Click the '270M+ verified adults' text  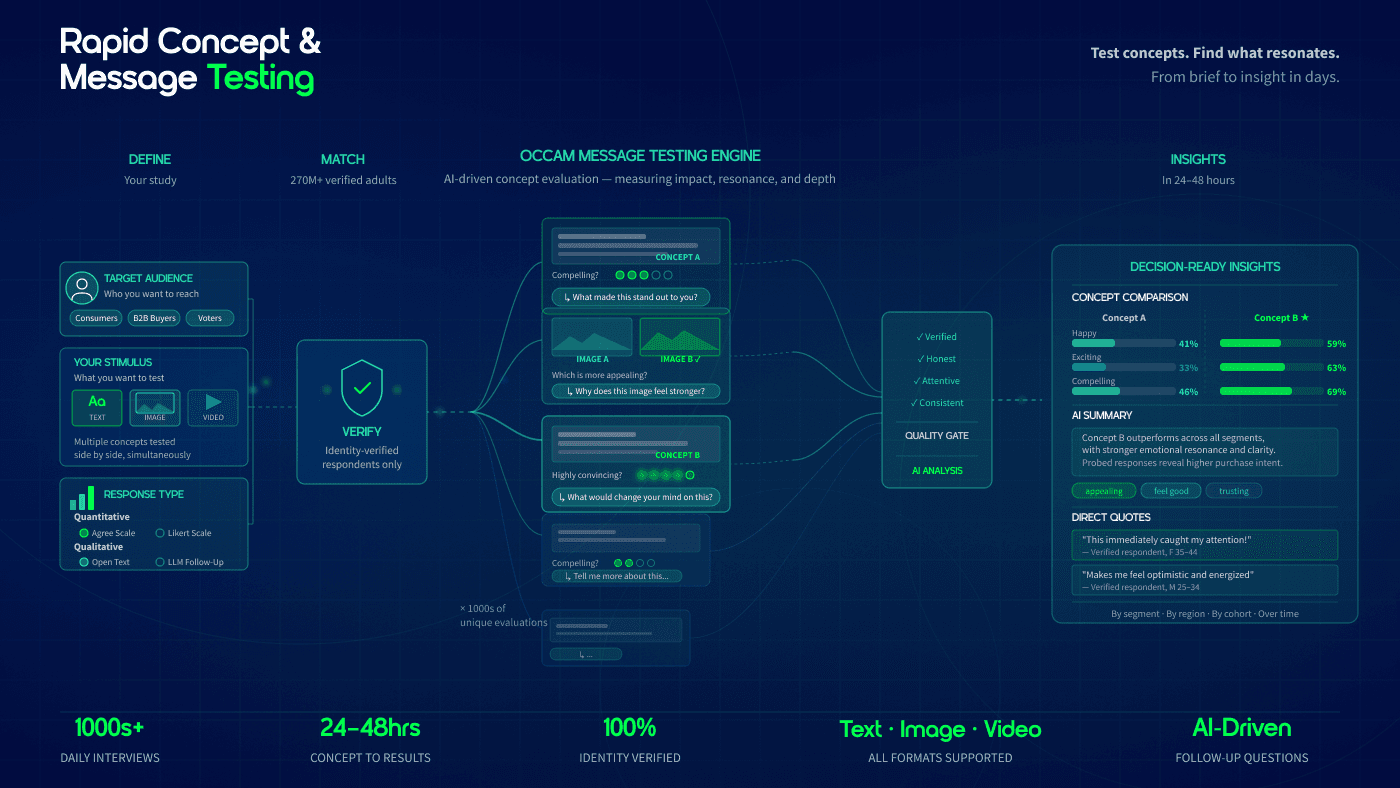point(343,180)
